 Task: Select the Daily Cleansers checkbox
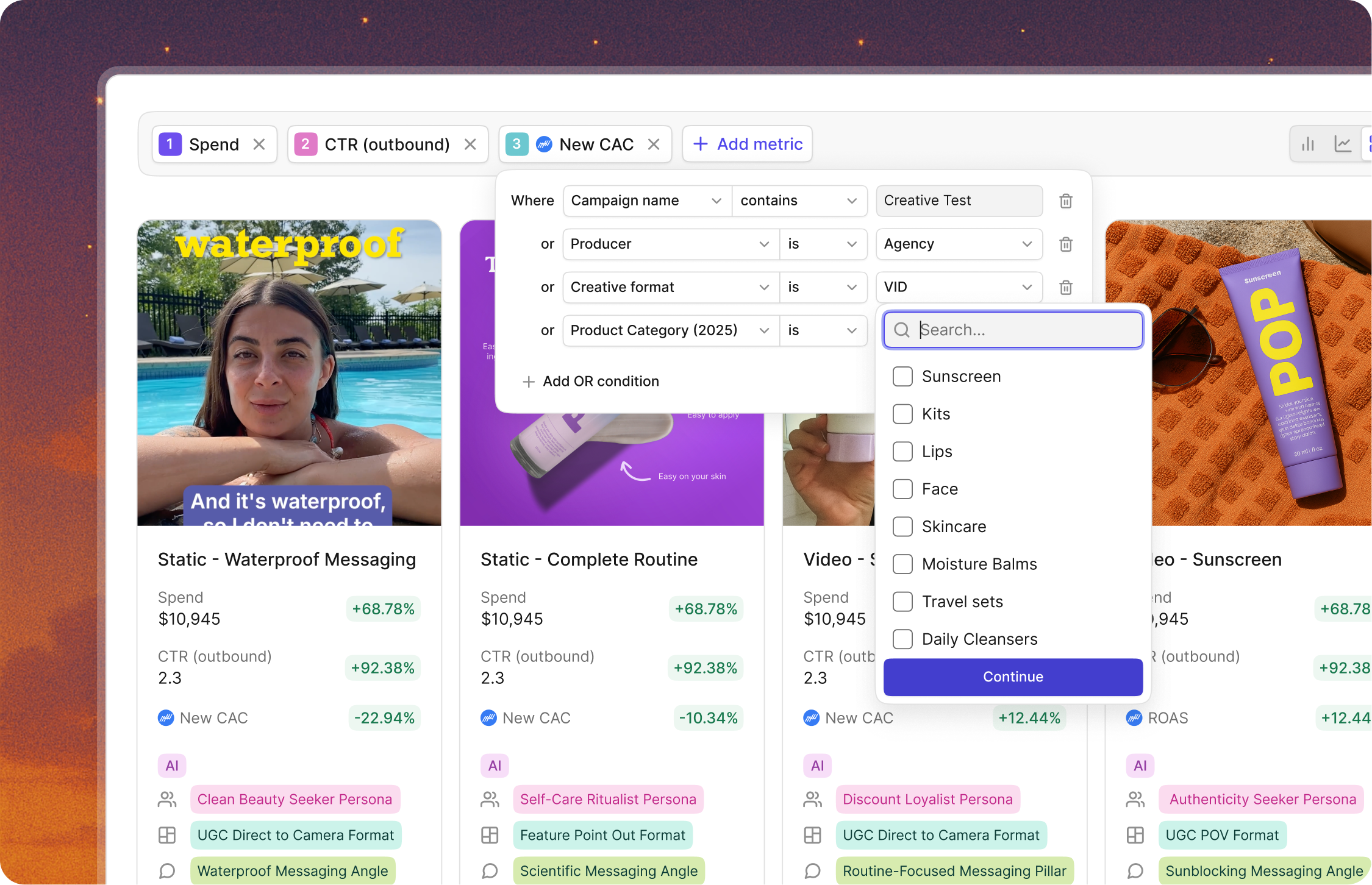click(x=902, y=639)
